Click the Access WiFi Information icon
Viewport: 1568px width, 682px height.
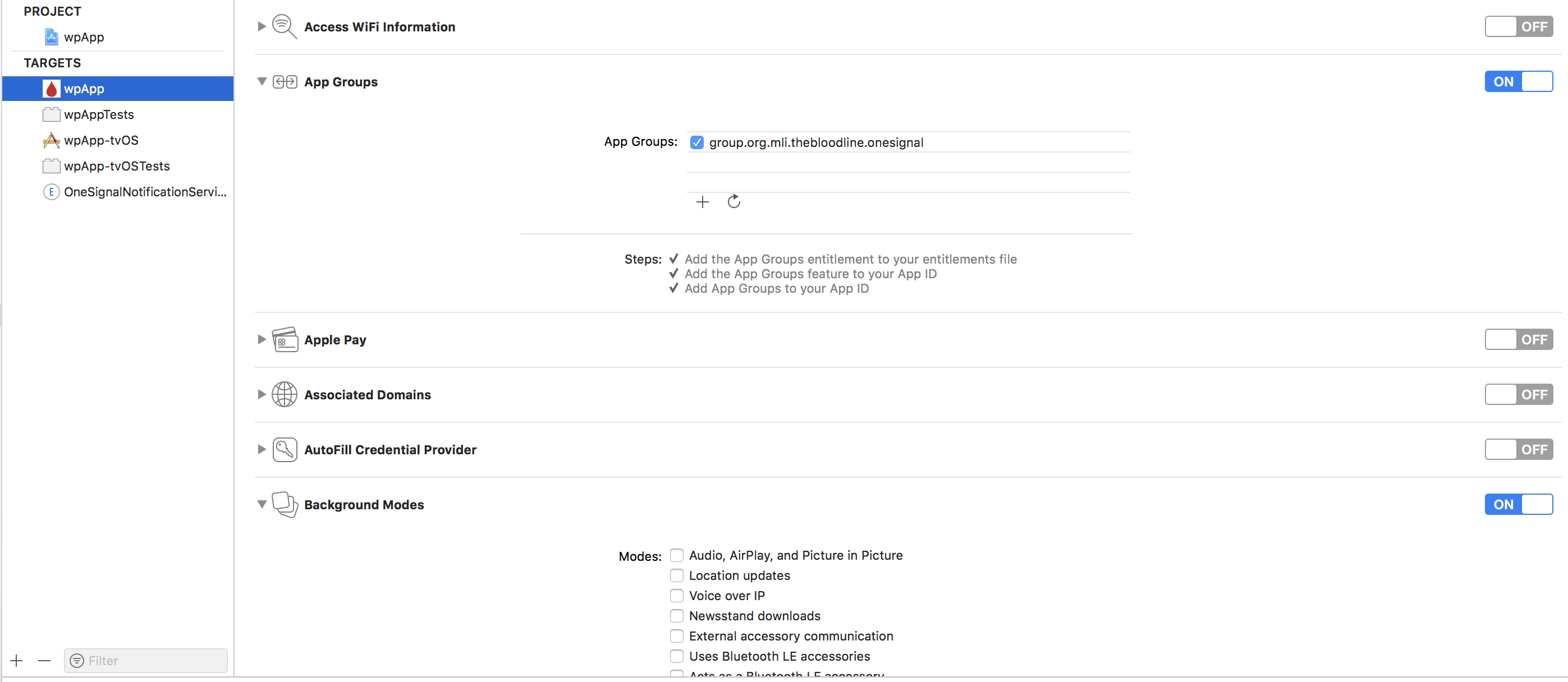click(283, 26)
